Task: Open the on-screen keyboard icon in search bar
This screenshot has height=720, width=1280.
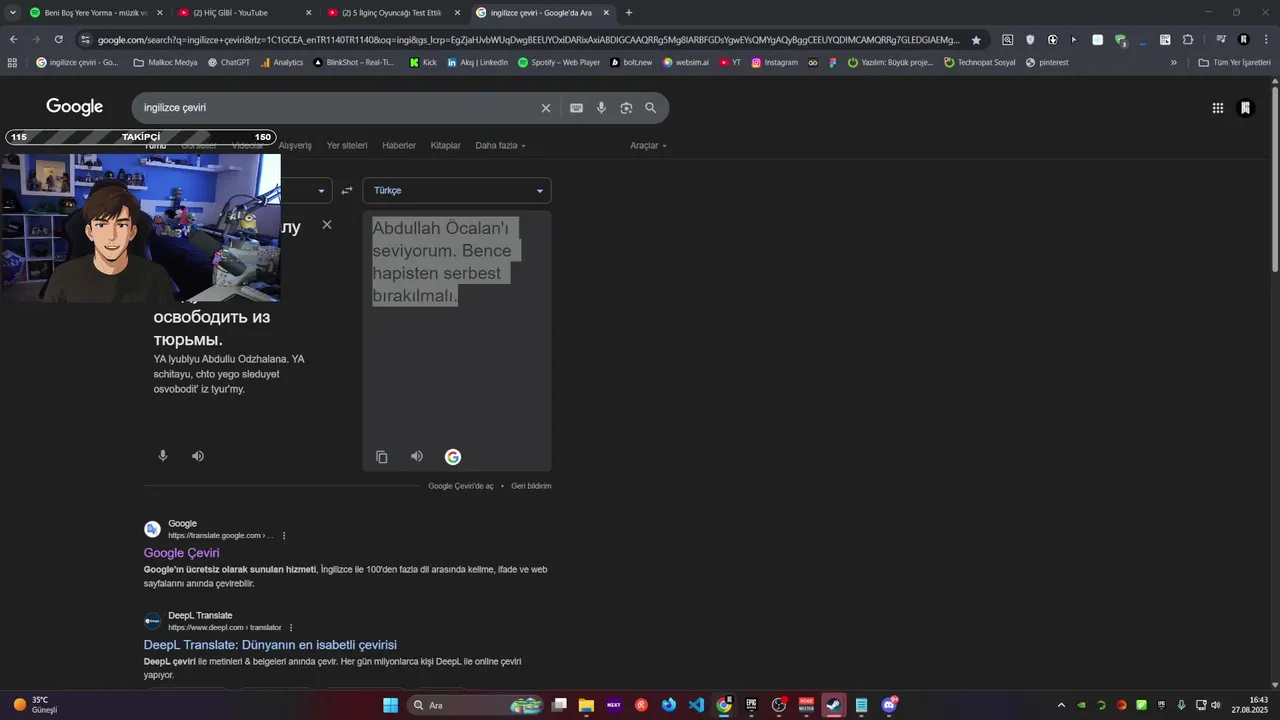Action: (x=576, y=108)
